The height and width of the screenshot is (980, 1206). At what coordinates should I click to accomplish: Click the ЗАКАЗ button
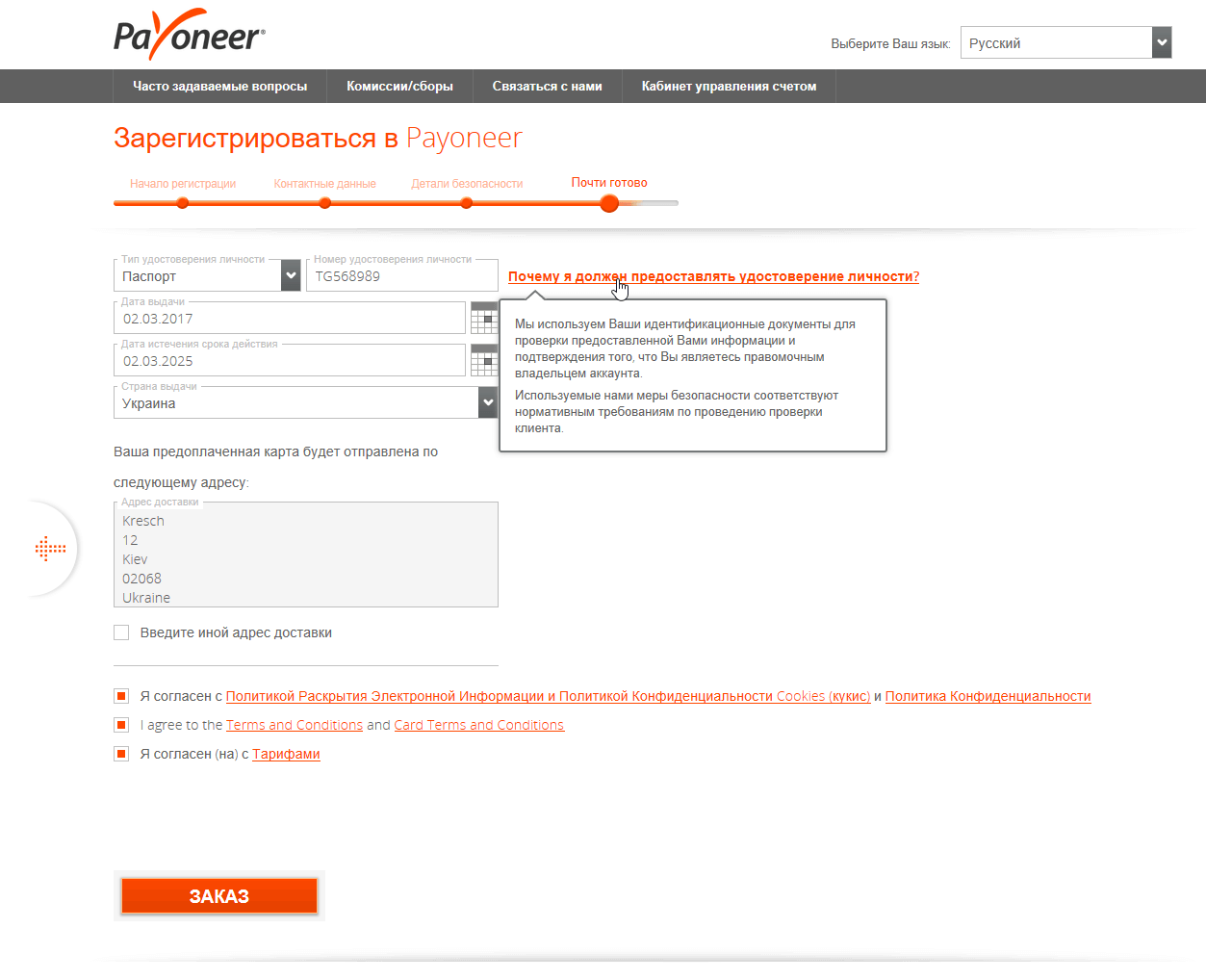point(219,896)
